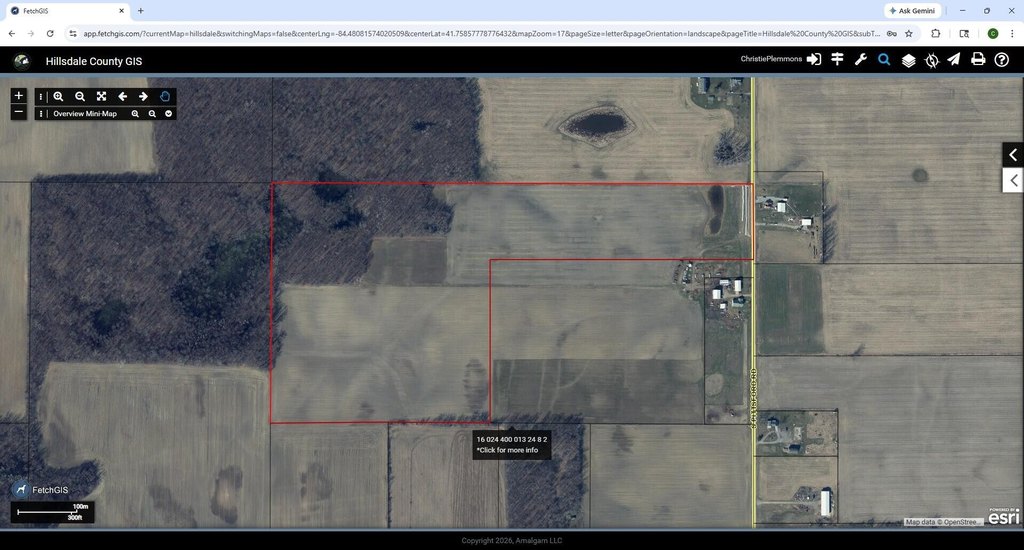Expand the lower right side panel chevron
Image resolution: width=1024 pixels, height=550 pixels.
[1013, 181]
